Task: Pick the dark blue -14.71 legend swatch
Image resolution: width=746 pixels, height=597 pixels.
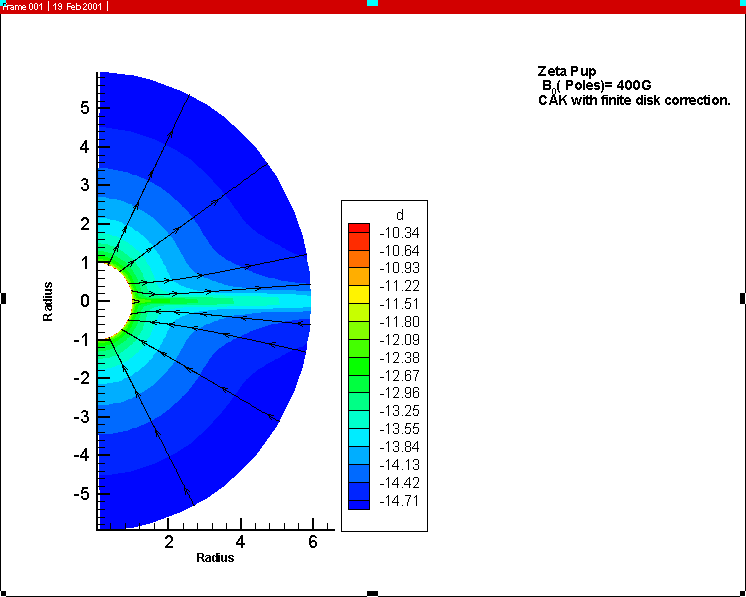Action: click(359, 503)
